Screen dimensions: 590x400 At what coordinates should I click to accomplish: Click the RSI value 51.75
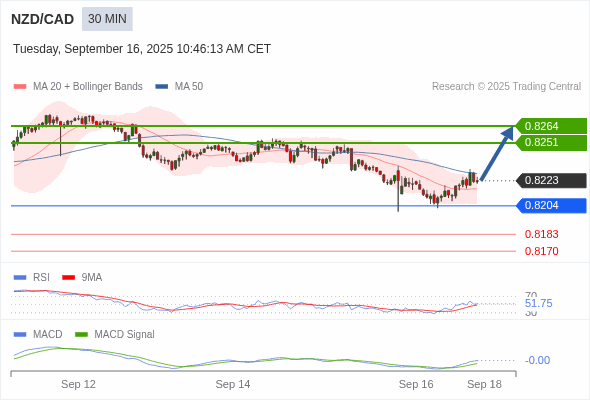538,303
